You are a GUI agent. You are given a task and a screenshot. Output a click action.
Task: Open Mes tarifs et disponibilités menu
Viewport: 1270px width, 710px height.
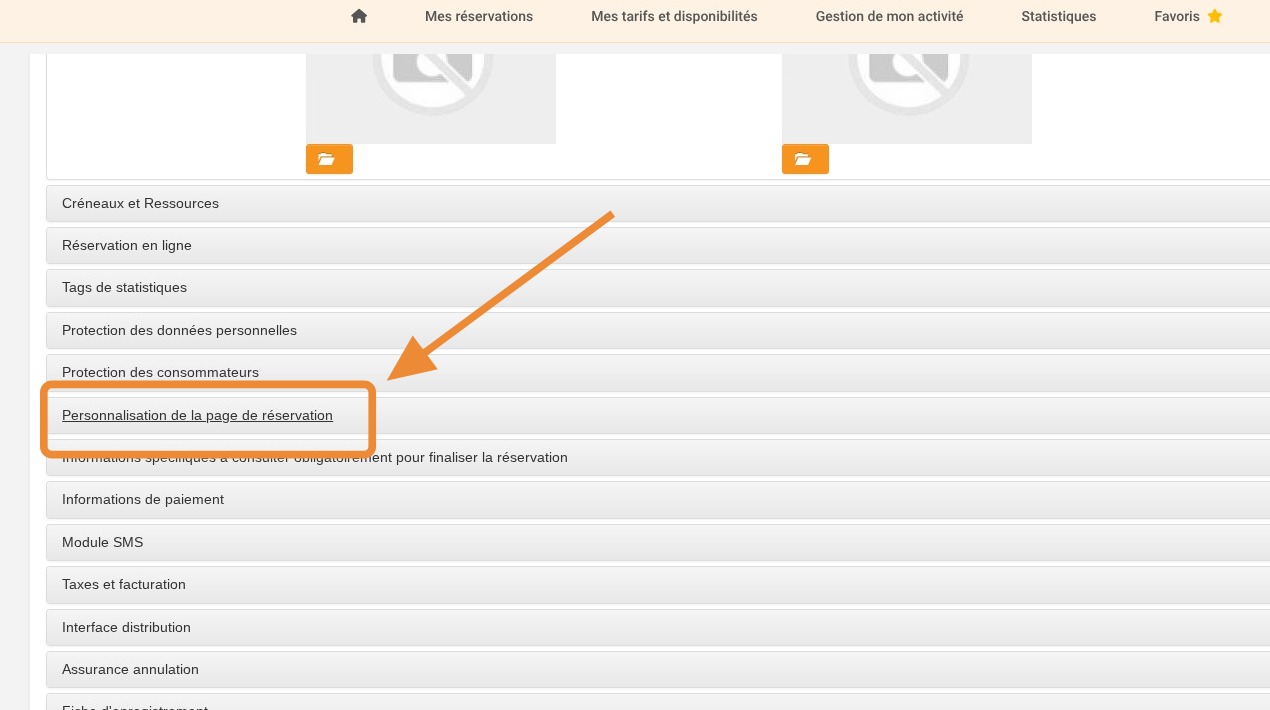674,16
